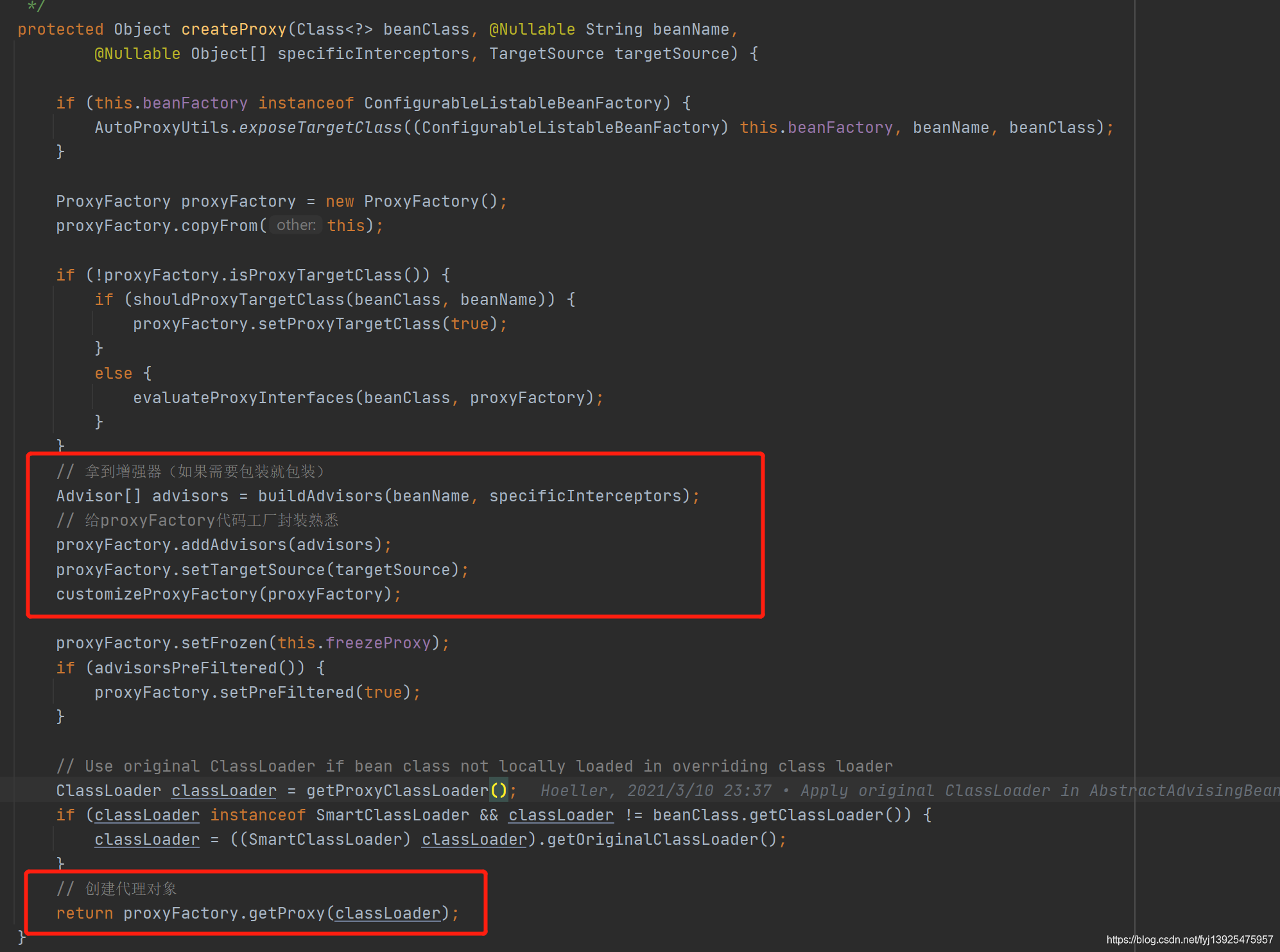Screen dimensions: 1280x952
Task: Select the protected keyword in the method signature
Action: coord(60,30)
